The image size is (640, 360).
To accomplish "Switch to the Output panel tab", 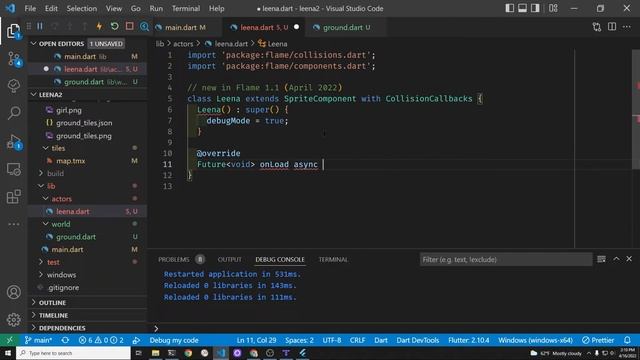I will coord(229,260).
